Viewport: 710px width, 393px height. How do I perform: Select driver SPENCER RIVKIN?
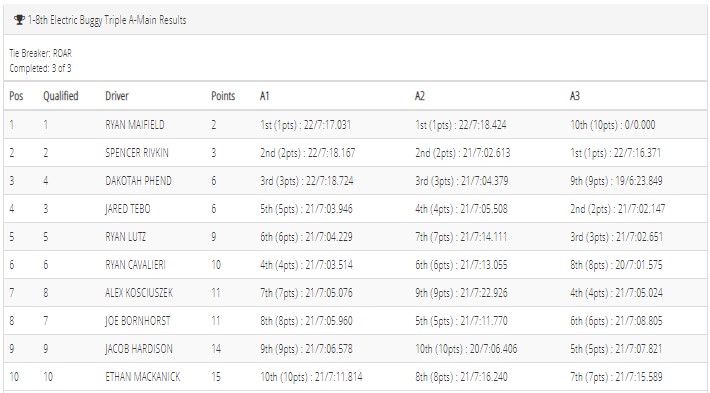(137, 153)
